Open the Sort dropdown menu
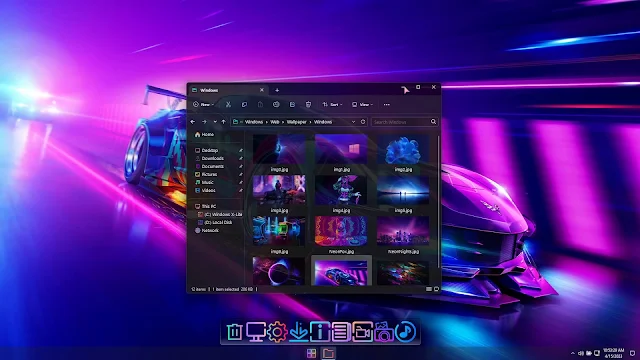Viewport: 640px width, 360px height. 332,104
